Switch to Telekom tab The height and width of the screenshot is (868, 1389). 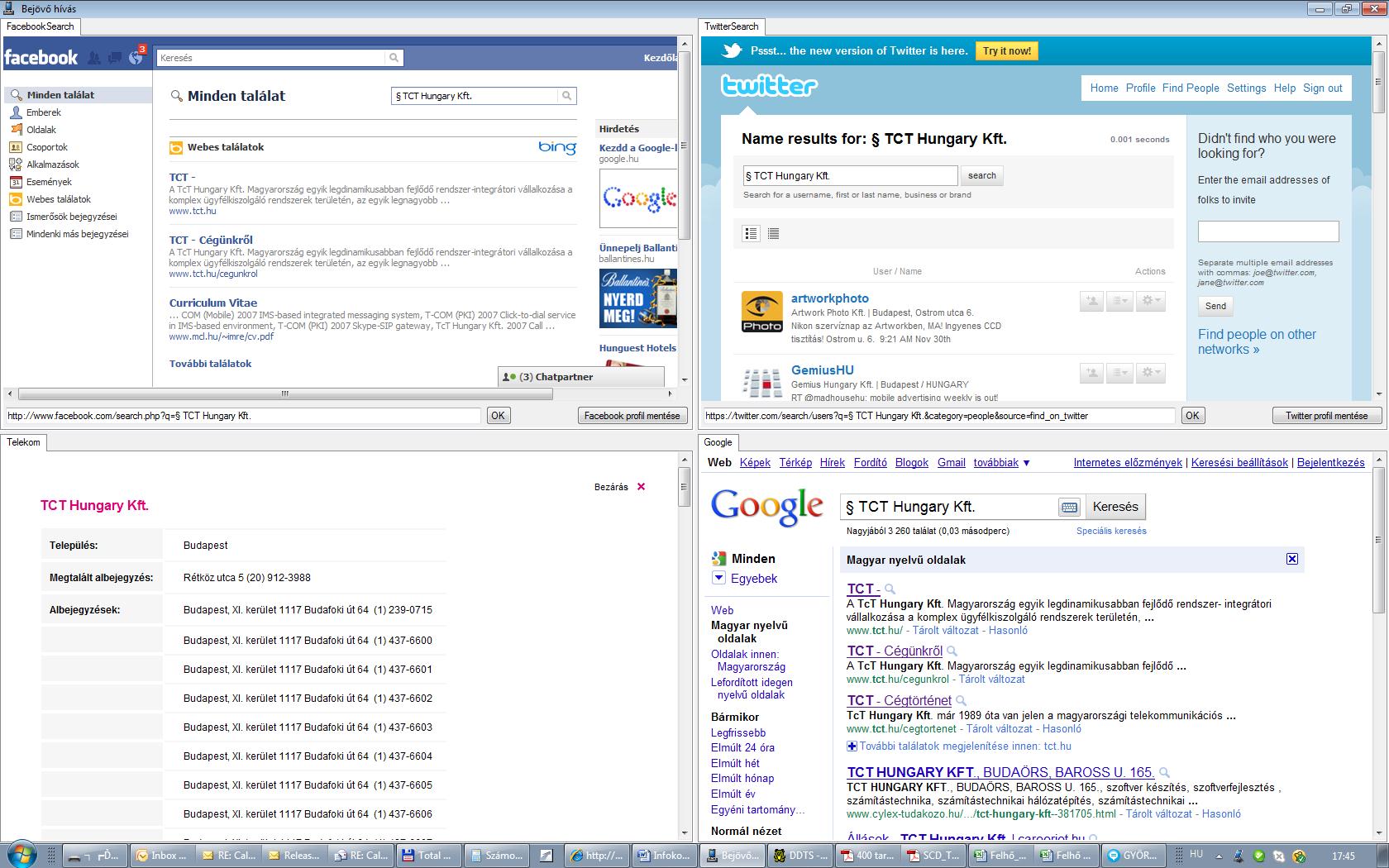[23, 442]
